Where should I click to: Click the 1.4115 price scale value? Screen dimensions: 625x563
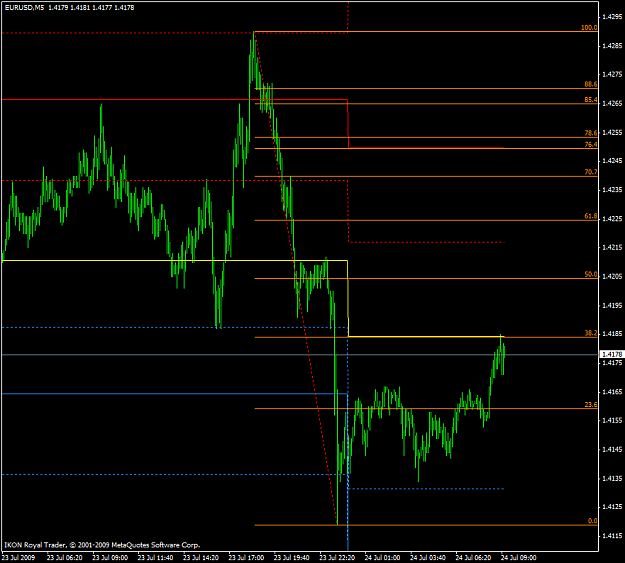(612, 536)
